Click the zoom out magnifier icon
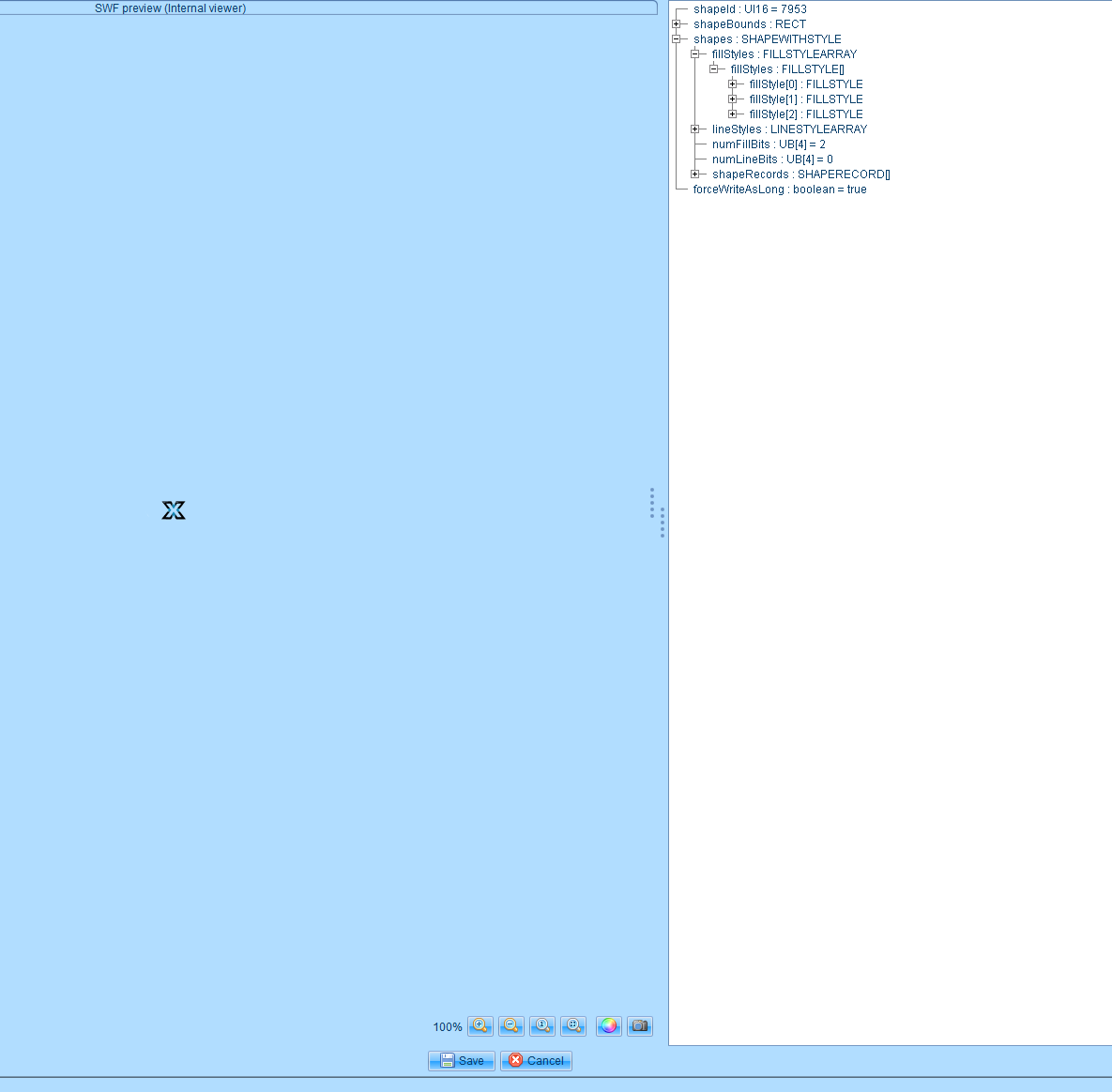The image size is (1112, 1092). point(511,1025)
